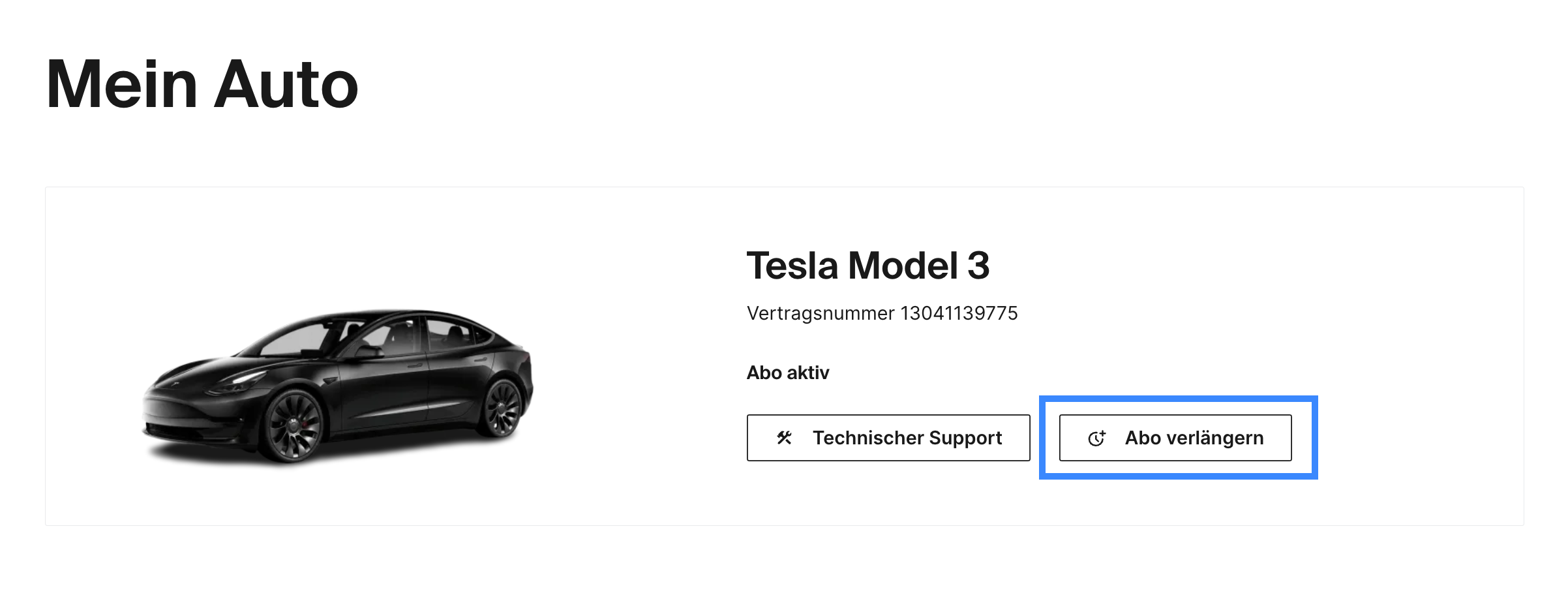Click the Tesla Model 3 title

(x=868, y=266)
